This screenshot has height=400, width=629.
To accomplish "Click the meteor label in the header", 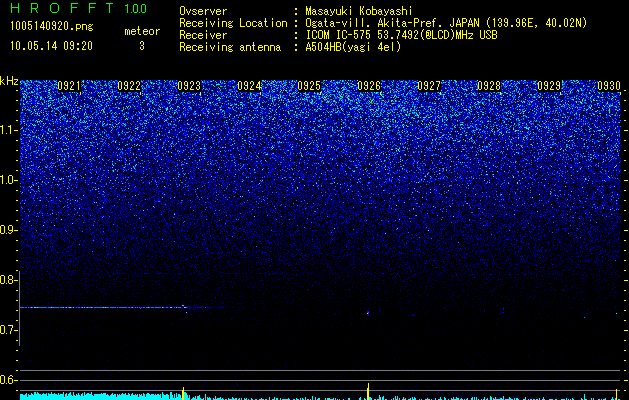I will coord(142,31).
